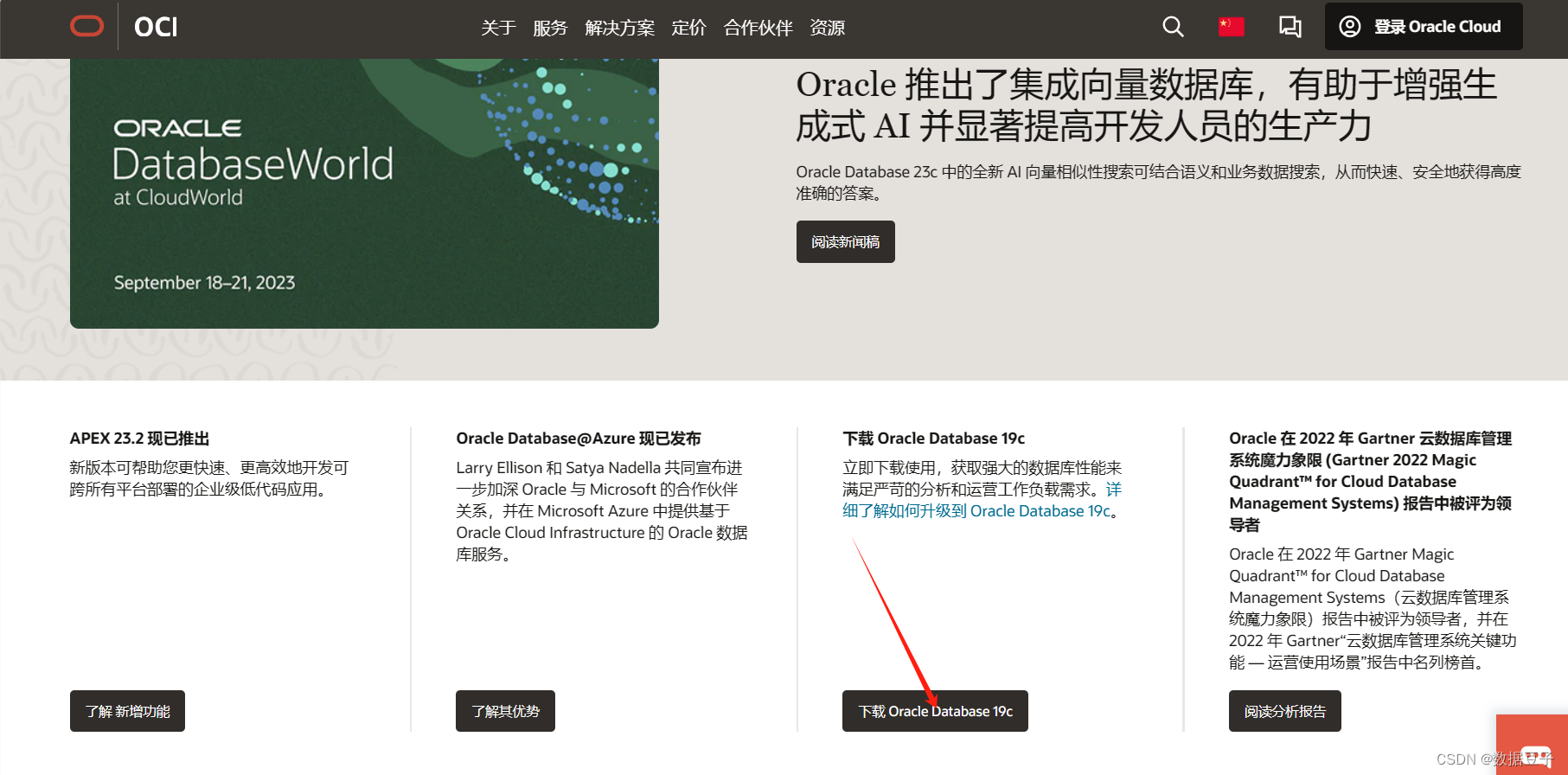
Task: Open the 解决方案 menu
Action: (x=619, y=28)
